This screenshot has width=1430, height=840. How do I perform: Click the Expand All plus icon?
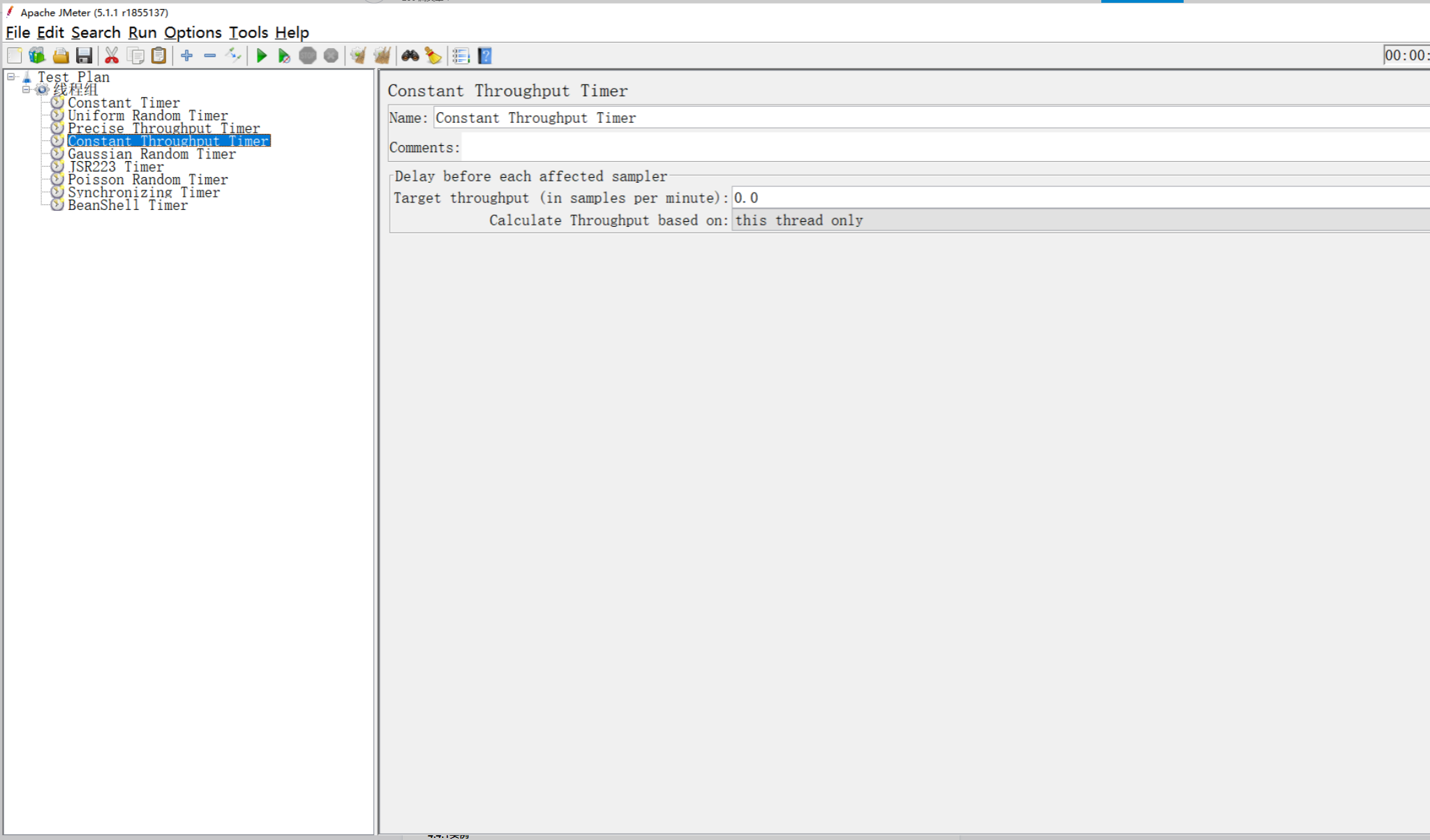[x=186, y=56]
